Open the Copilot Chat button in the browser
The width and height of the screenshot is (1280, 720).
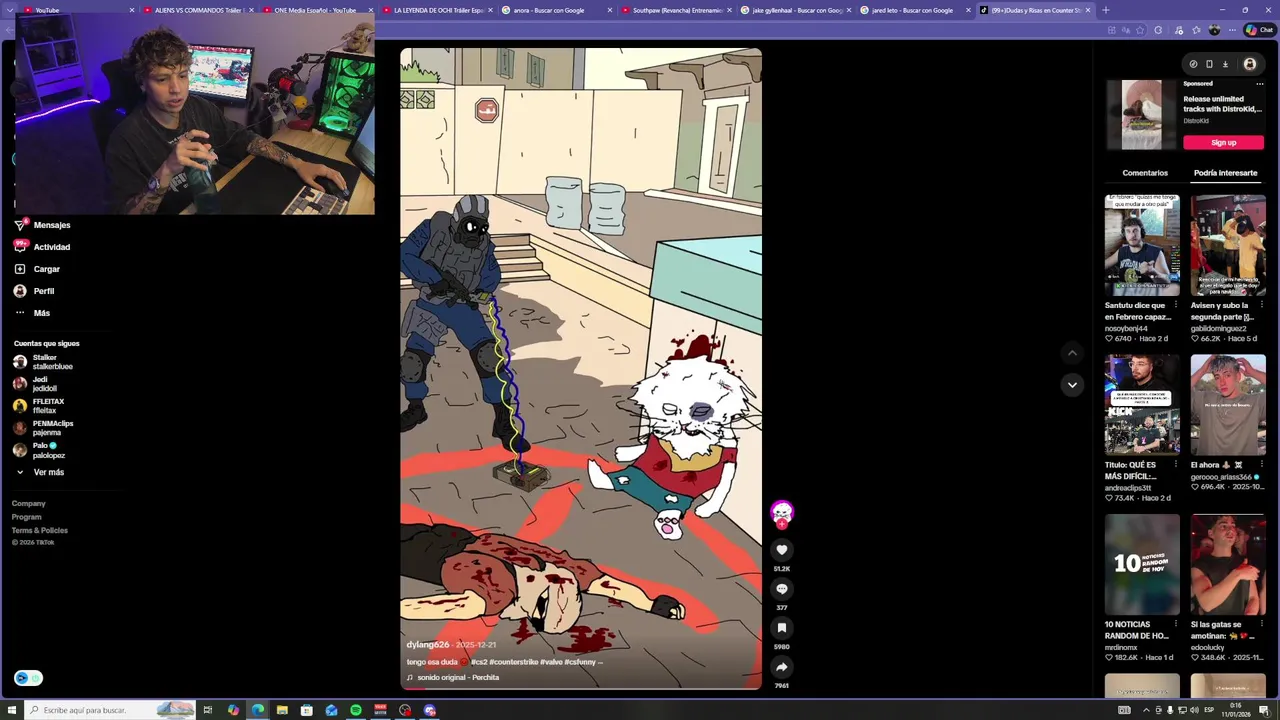click(1258, 30)
